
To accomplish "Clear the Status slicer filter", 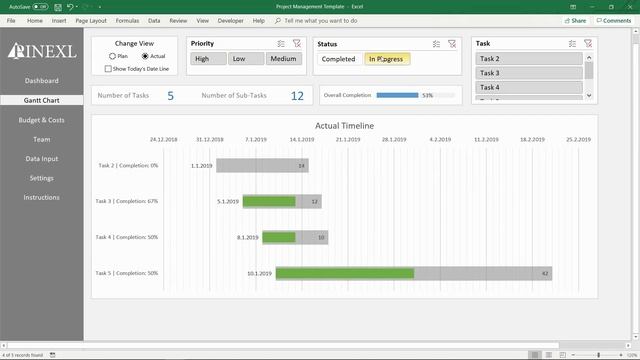I will pyautogui.click(x=452, y=44).
